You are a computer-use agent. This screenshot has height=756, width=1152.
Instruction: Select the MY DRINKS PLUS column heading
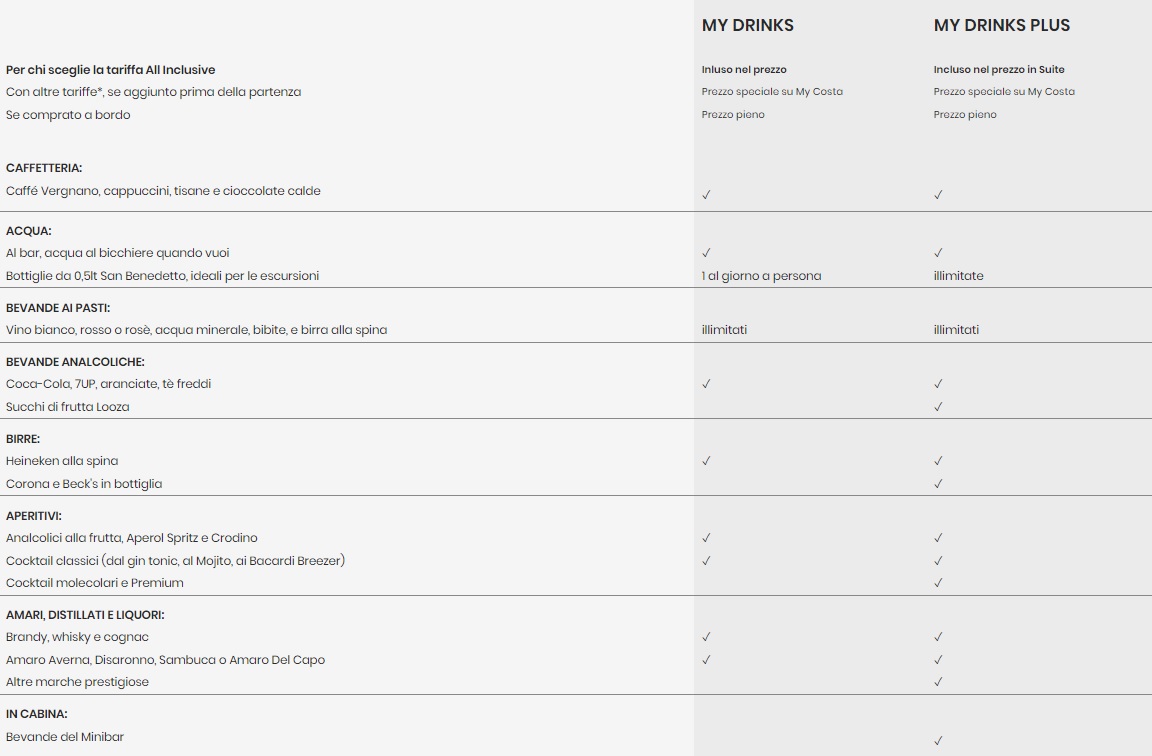coord(1001,26)
